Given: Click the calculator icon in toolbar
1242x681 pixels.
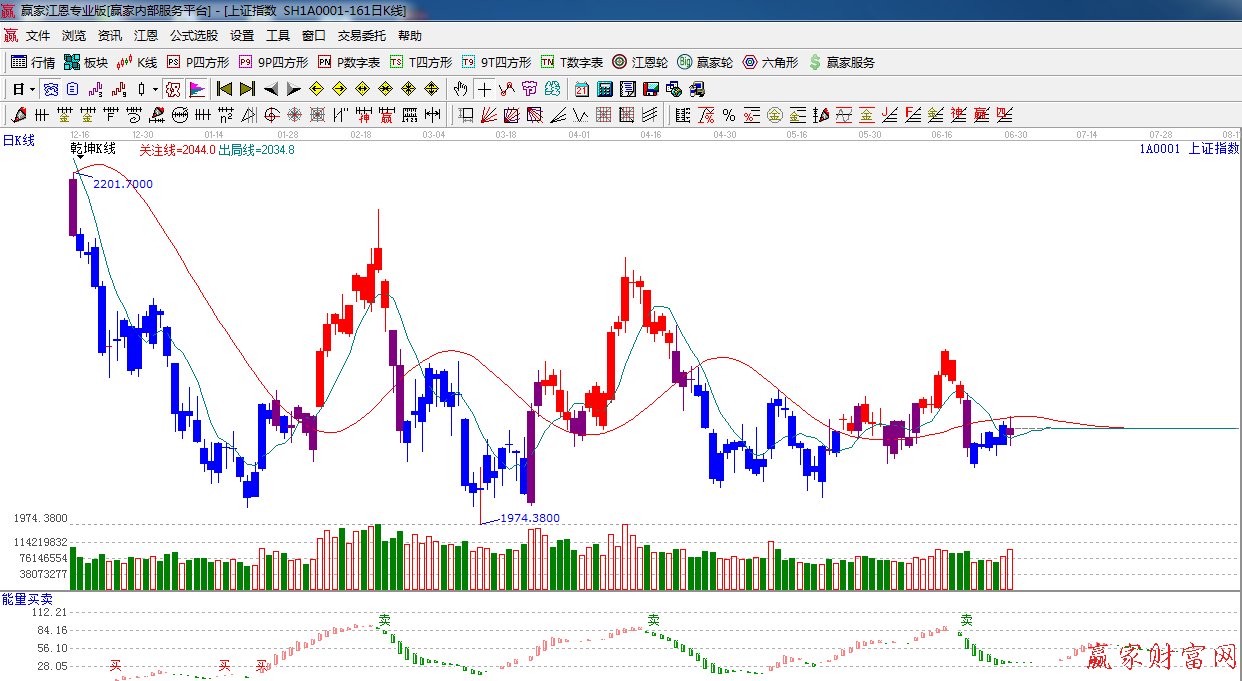Looking at the screenshot, I should tap(604, 89).
